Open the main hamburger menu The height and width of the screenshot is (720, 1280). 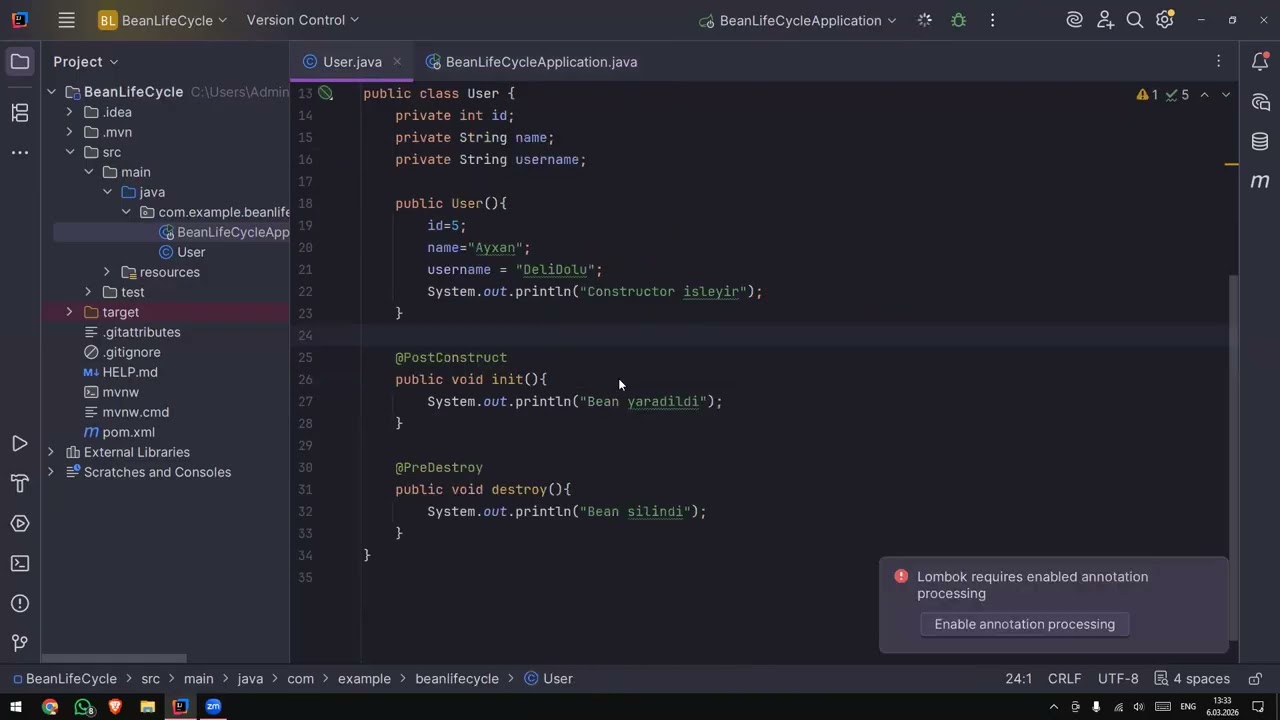pyautogui.click(x=66, y=20)
